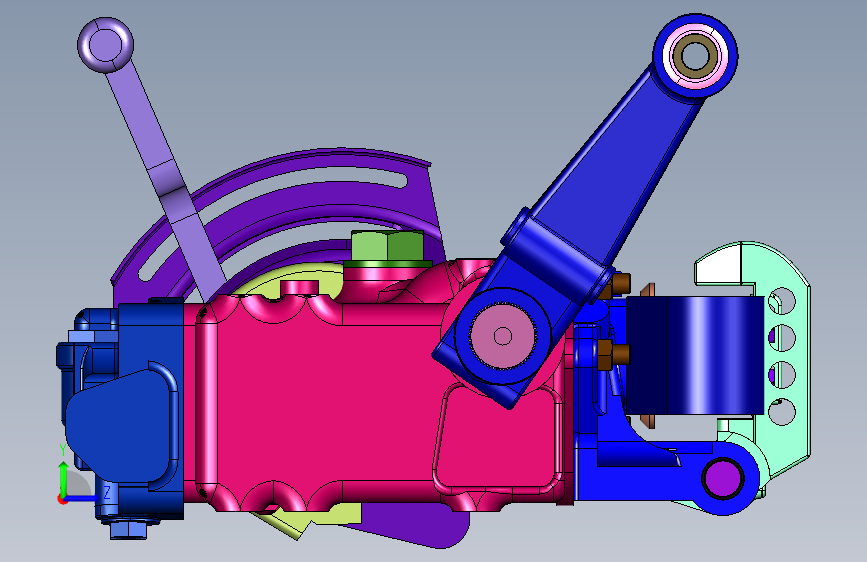The height and width of the screenshot is (562, 867).
Task: Click the blue Z axis of the triad
Action: (83, 498)
